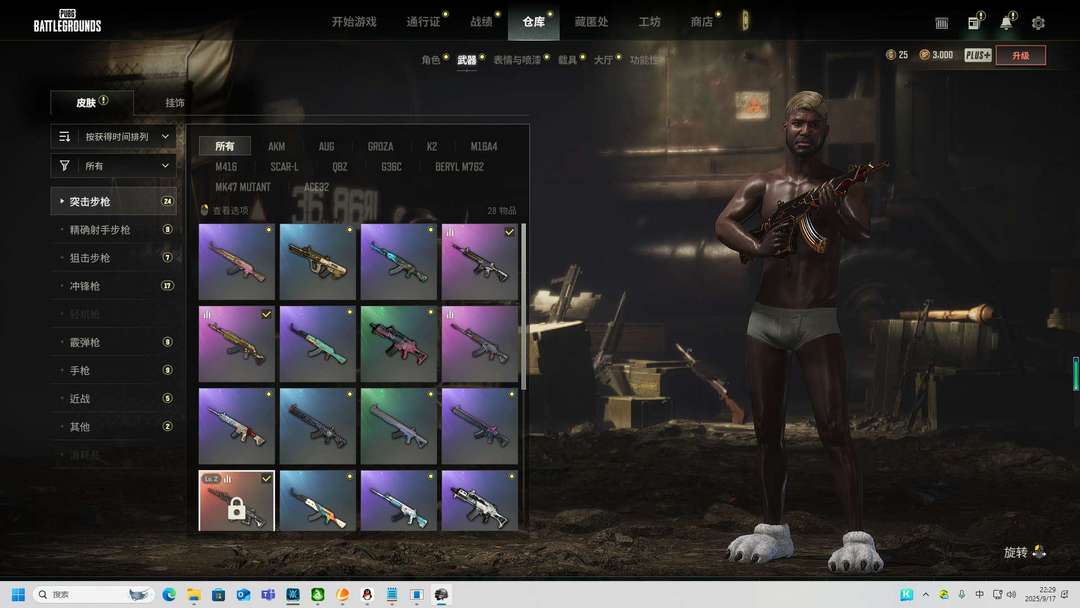Screen dimensions: 1080x608
Task: Click the red 升级 upgrade button
Action: [1021, 55]
